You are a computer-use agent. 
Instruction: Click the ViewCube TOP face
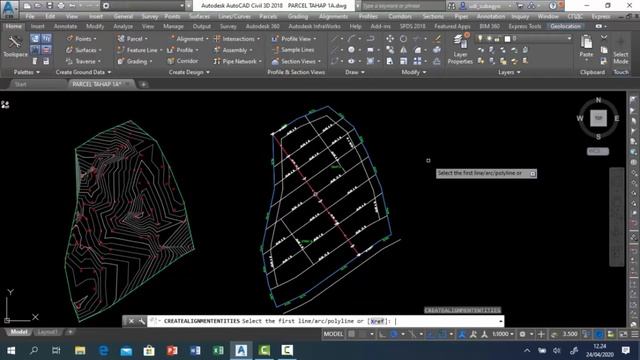click(598, 118)
